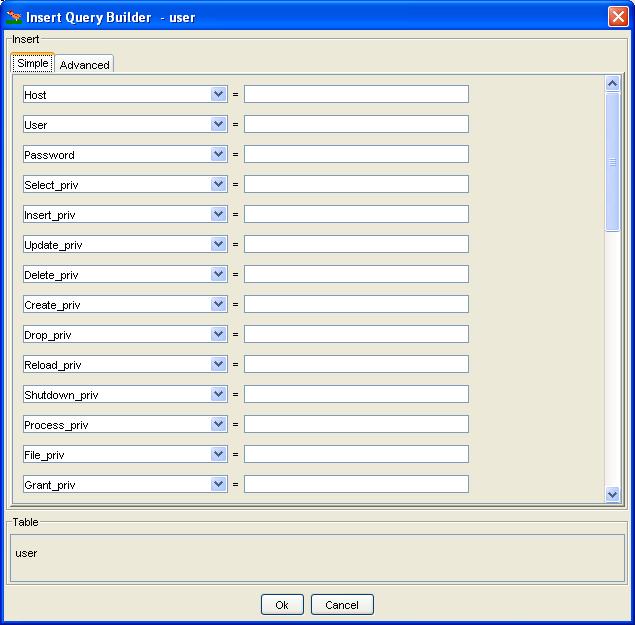Expand the Grant_priv dropdown arrow

point(219,484)
